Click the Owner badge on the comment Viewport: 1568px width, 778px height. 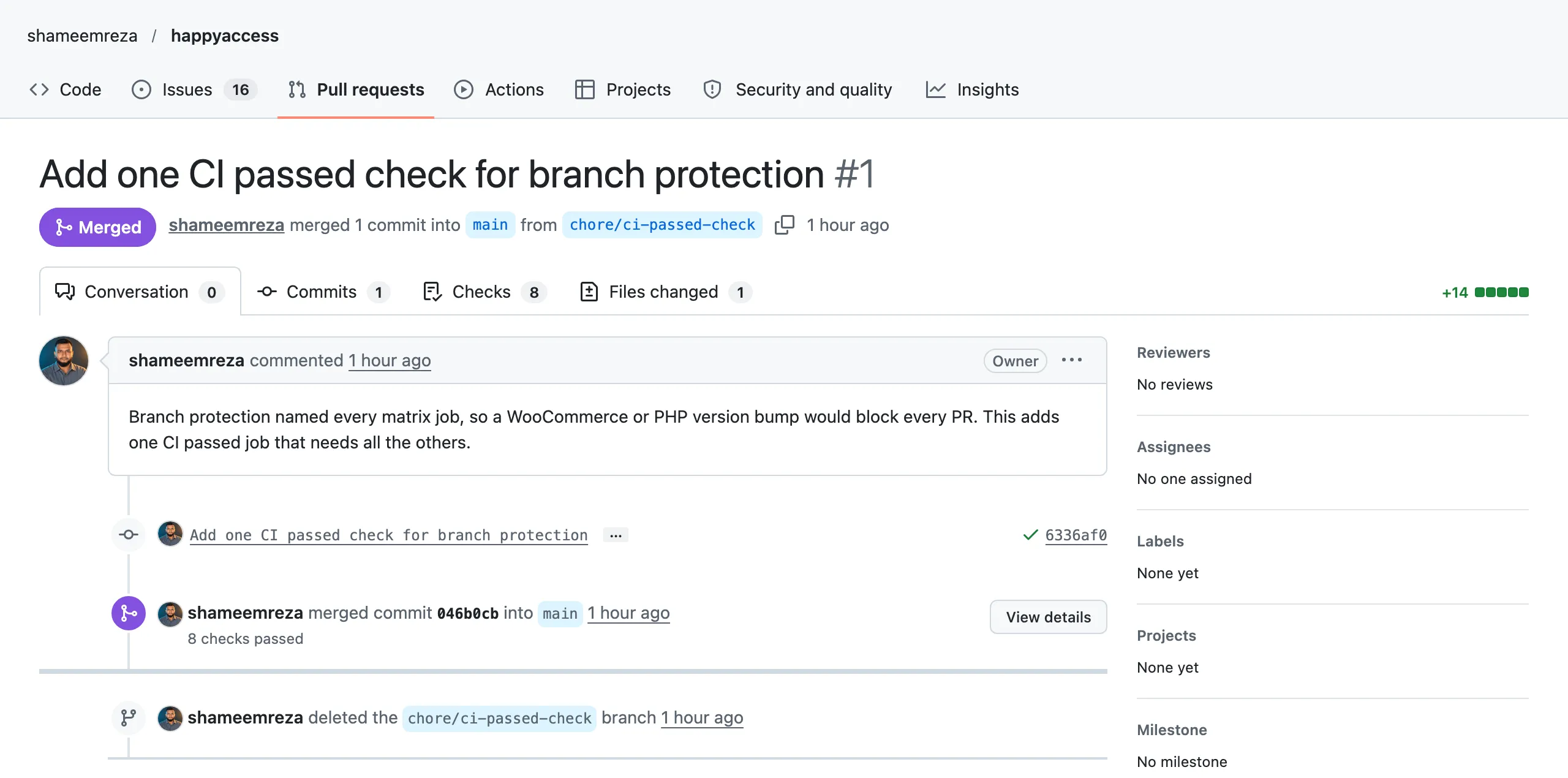click(1015, 361)
